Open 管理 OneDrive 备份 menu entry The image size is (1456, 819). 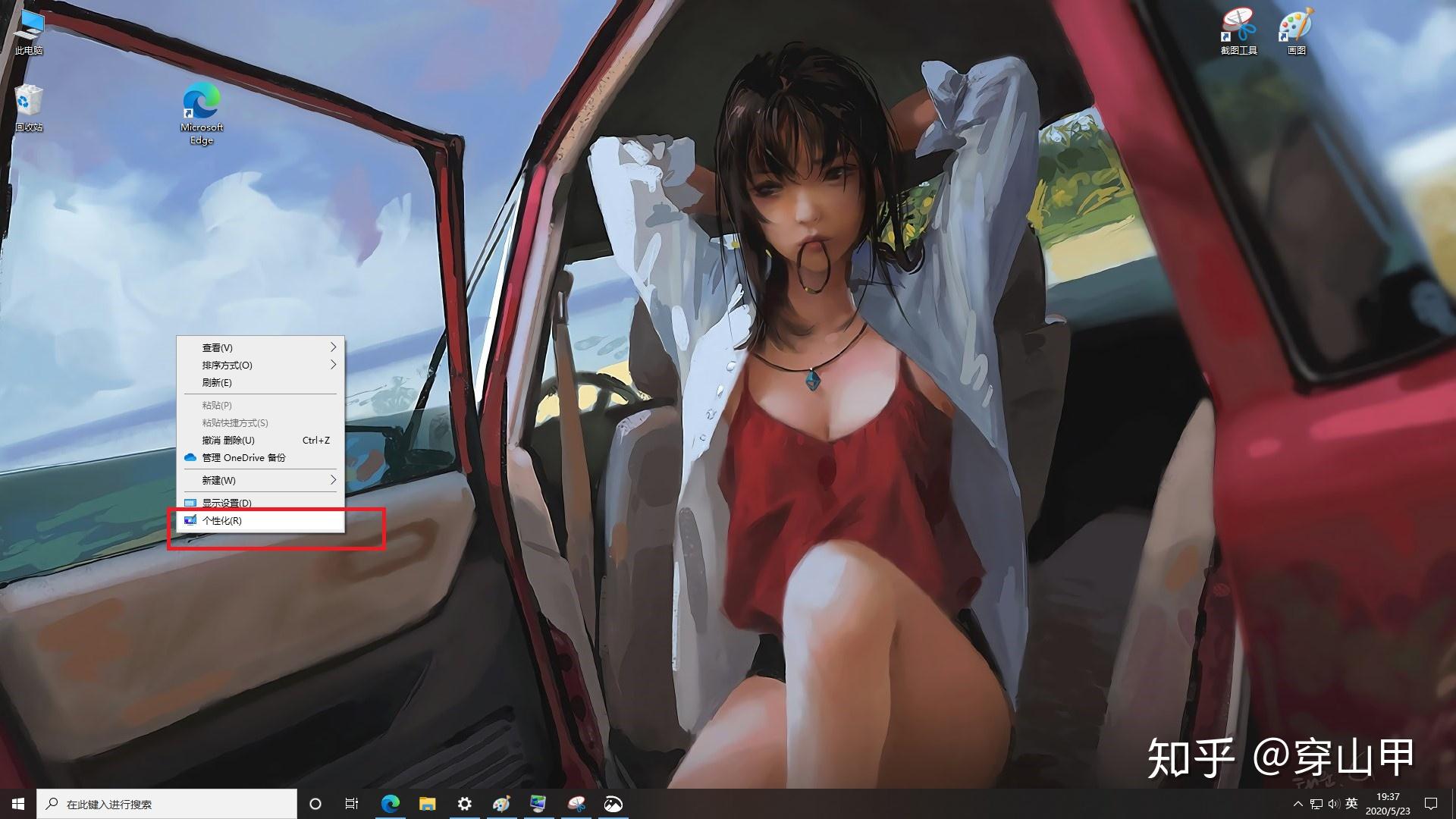[260, 457]
